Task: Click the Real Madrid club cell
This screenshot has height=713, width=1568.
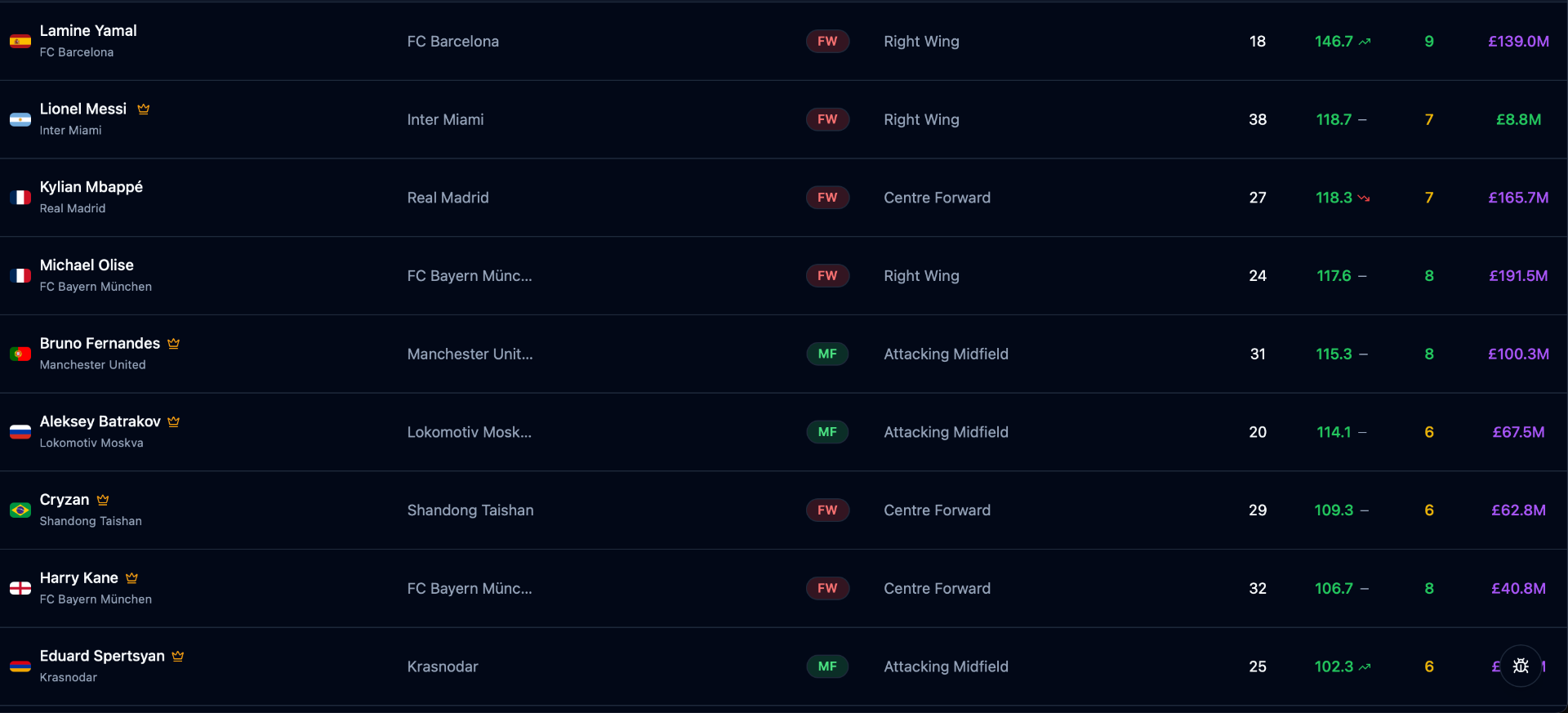Action: (448, 198)
